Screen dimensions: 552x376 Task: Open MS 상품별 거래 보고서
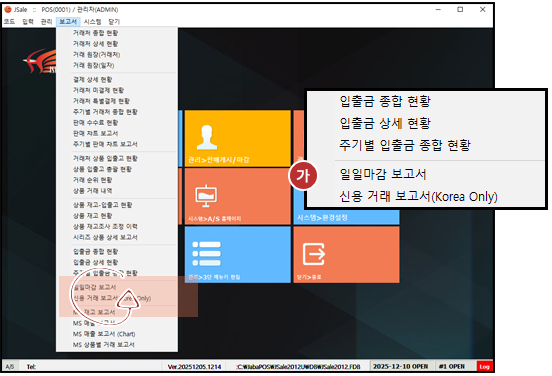click(104, 345)
